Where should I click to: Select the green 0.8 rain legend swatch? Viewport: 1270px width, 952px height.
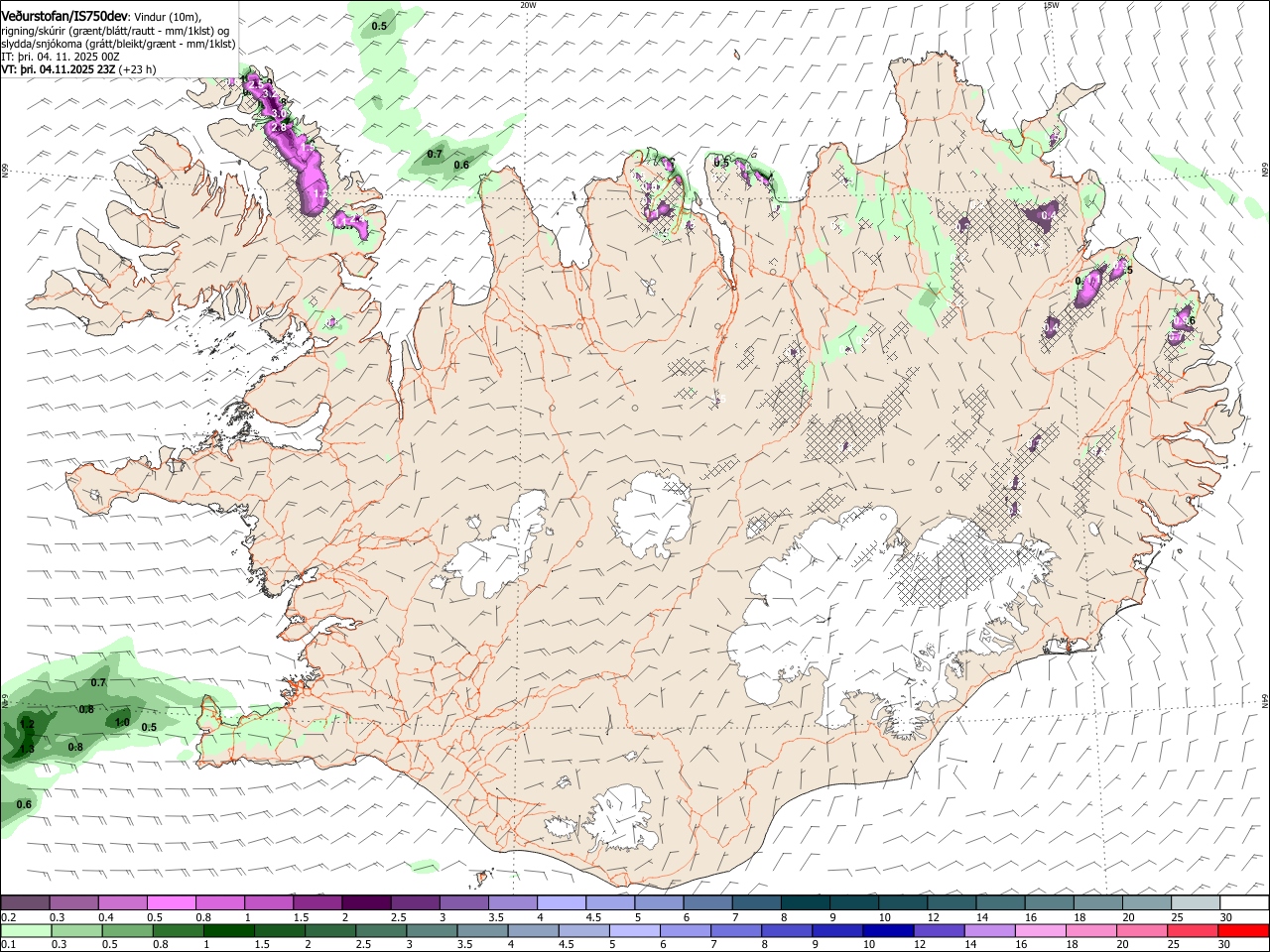179,930
